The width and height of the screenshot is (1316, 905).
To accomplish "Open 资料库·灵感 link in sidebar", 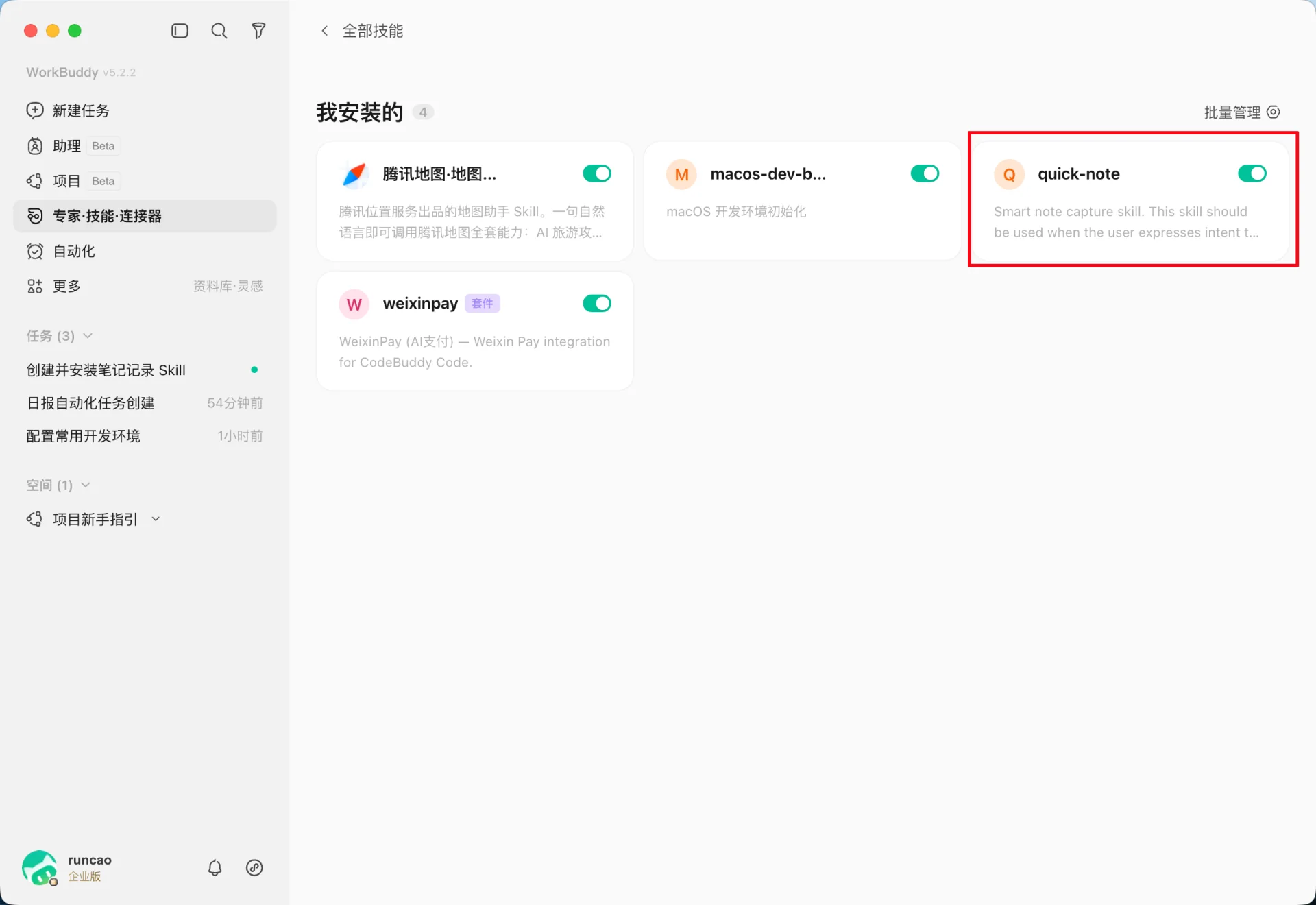I will pyautogui.click(x=228, y=287).
